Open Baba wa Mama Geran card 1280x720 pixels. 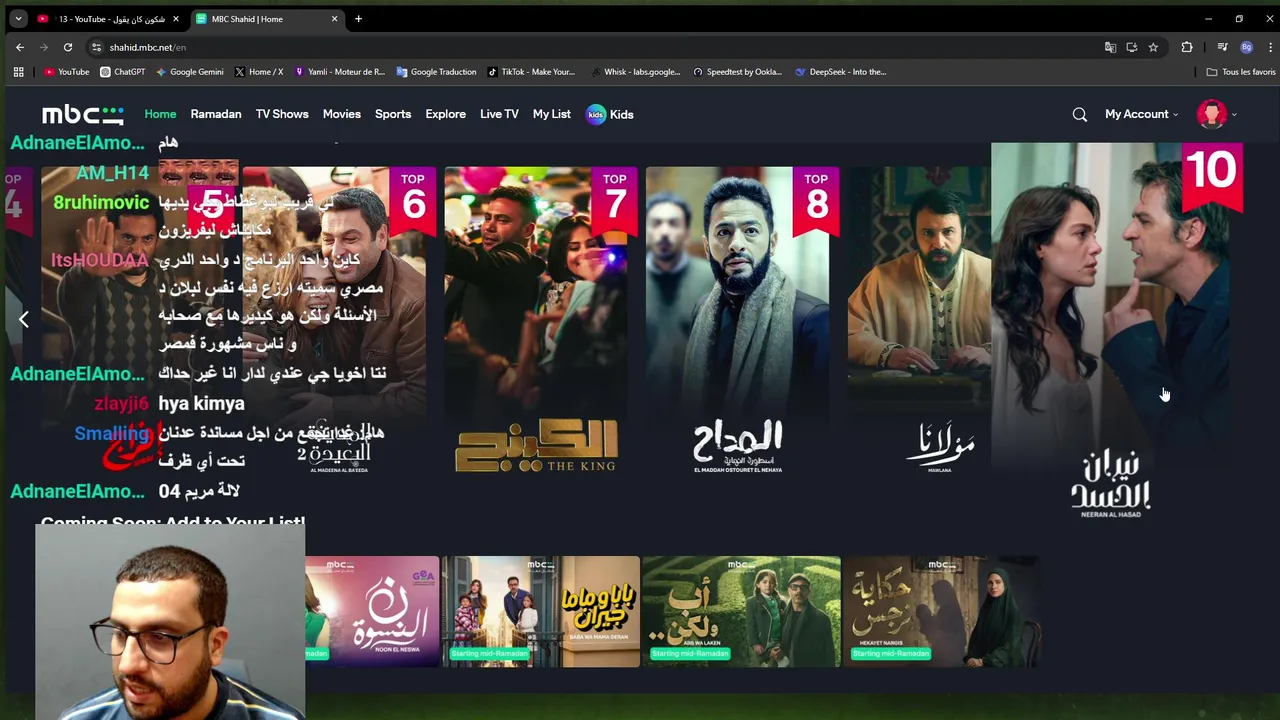tap(541, 611)
